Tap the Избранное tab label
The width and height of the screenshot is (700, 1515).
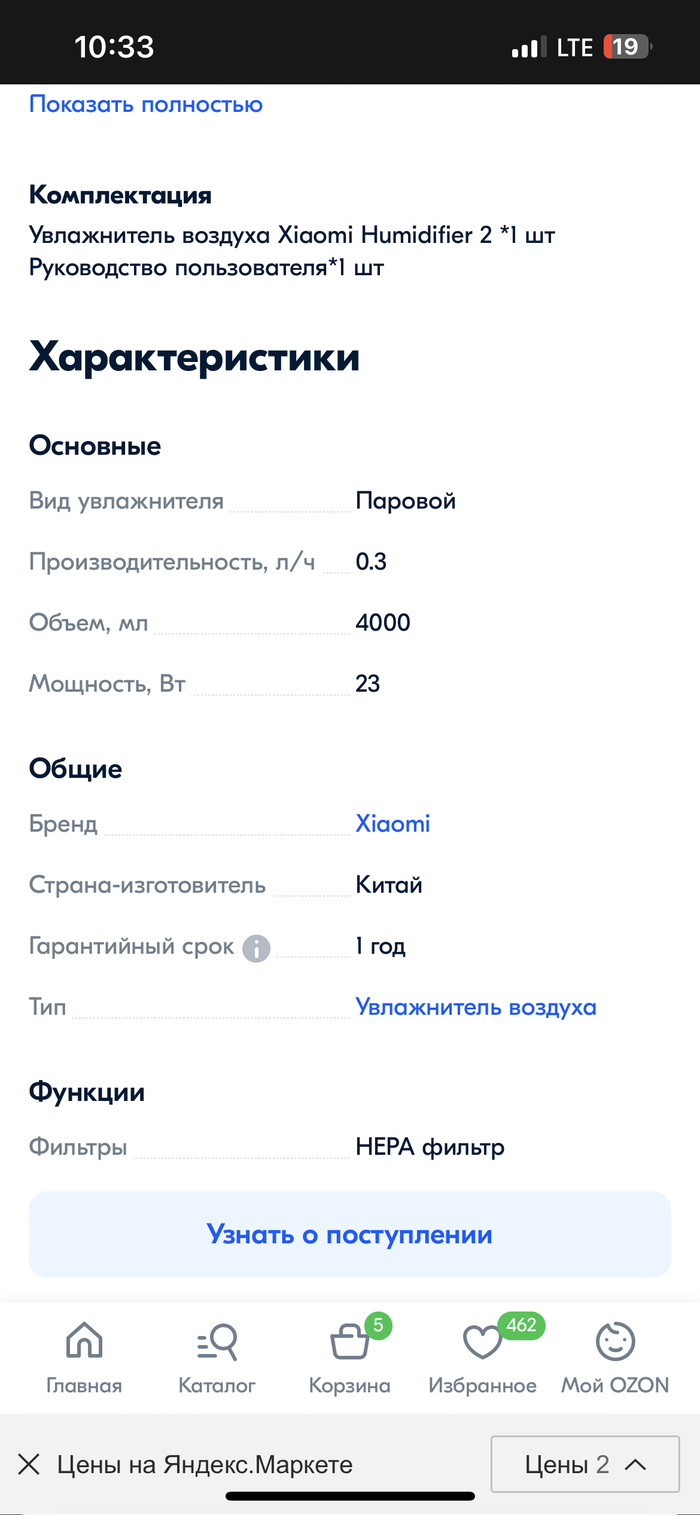pos(482,1386)
